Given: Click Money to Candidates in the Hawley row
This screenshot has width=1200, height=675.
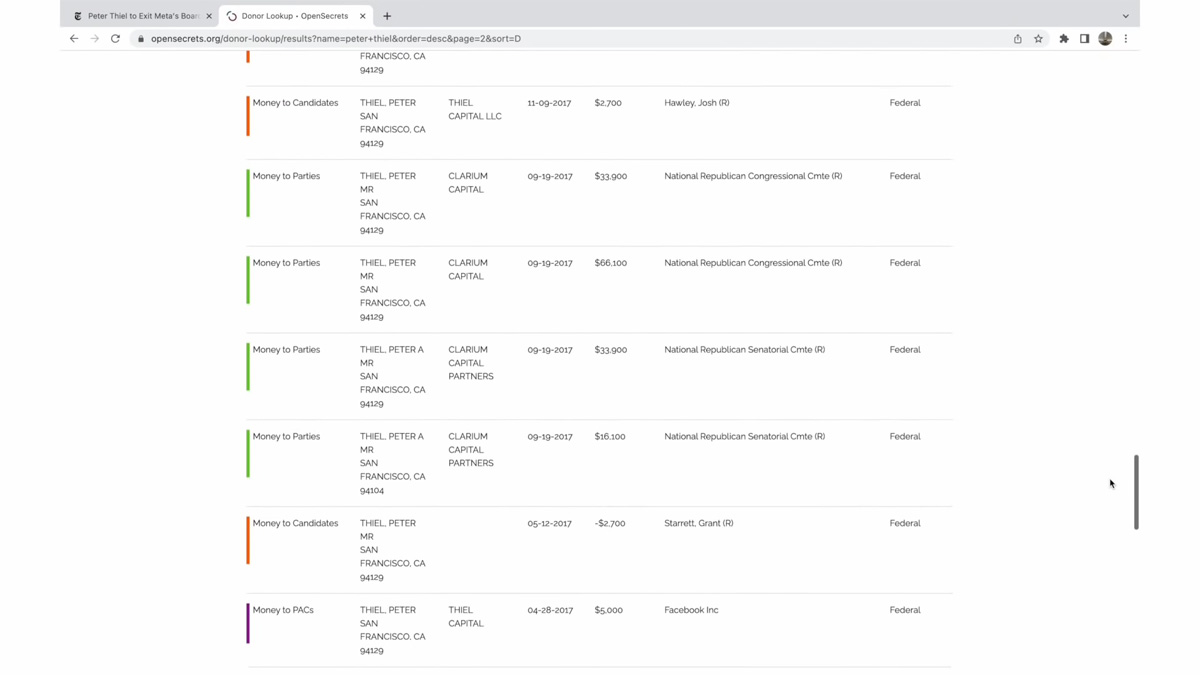Looking at the screenshot, I should 295,103.
